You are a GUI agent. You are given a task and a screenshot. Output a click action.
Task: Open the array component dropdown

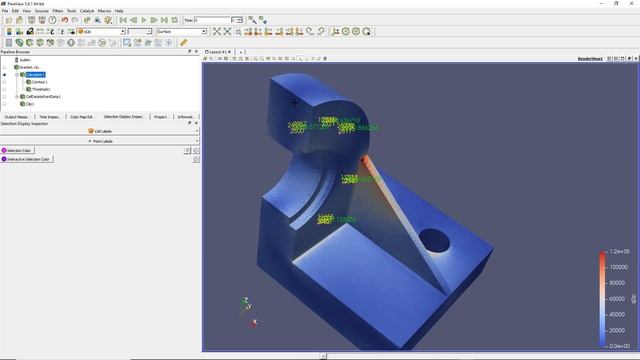[140, 31]
